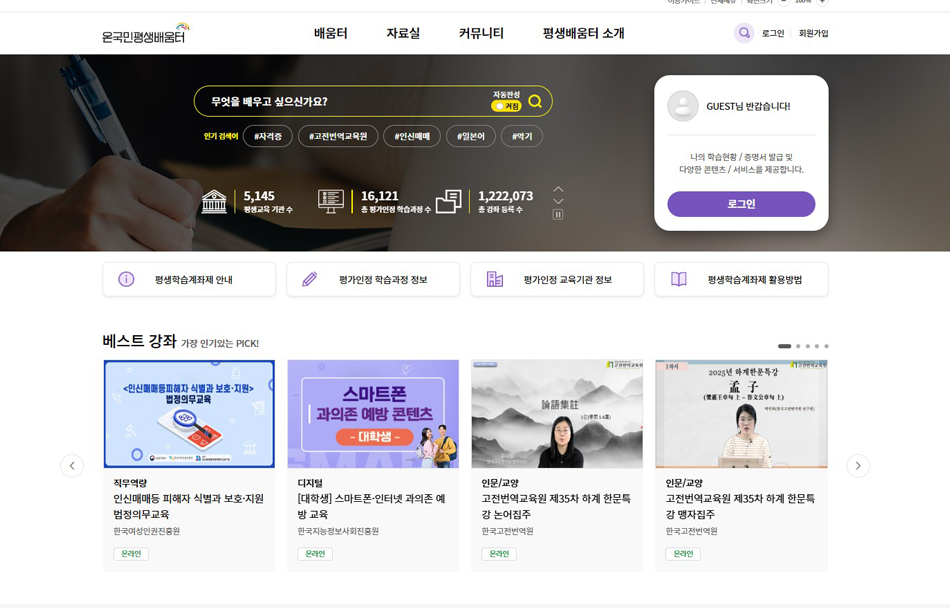950x608 pixels.
Task: Open 평가인정 교육기관 정보 quick link
Action: 557,279
